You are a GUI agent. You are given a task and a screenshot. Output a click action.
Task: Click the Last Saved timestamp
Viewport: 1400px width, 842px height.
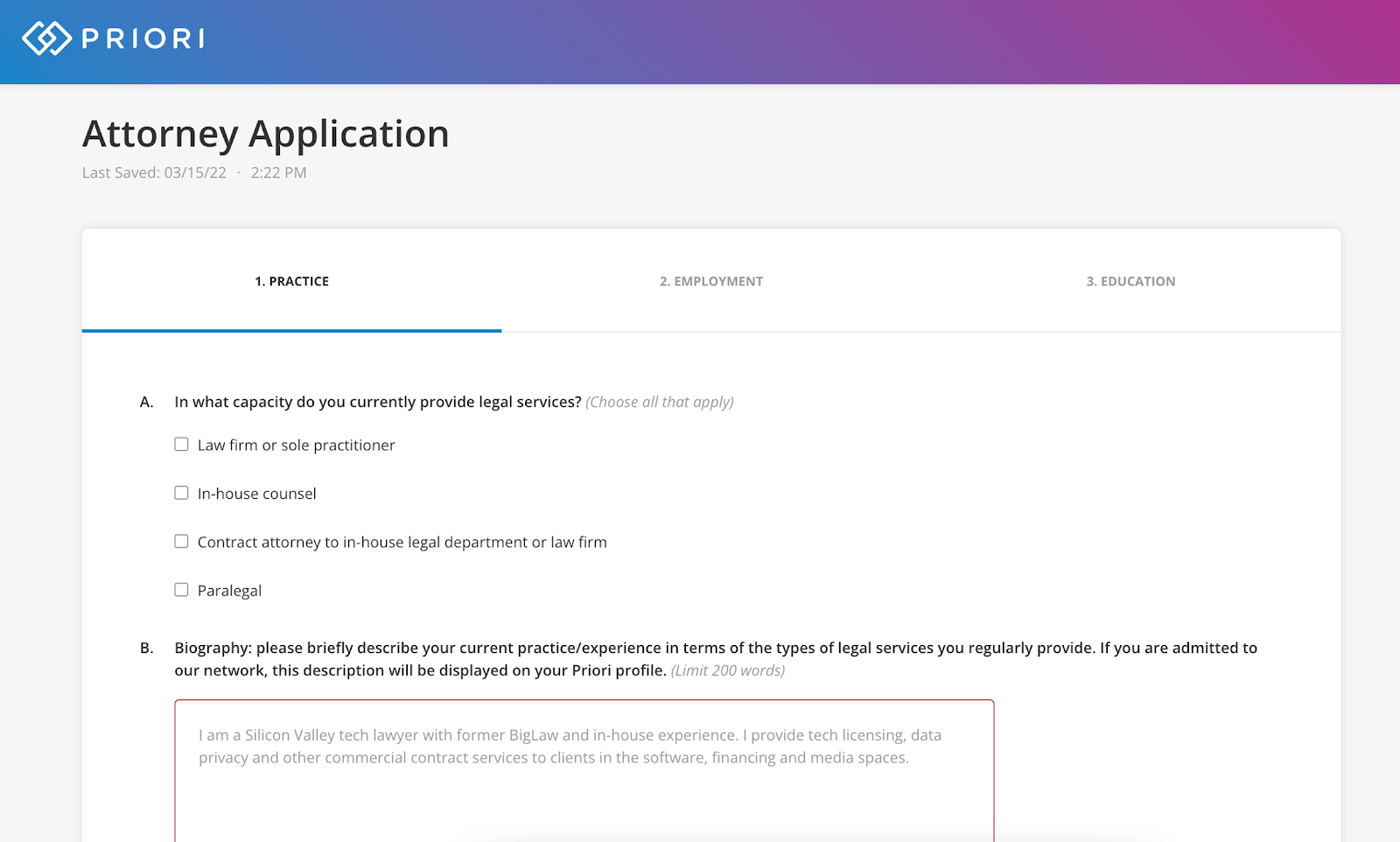[x=192, y=172]
